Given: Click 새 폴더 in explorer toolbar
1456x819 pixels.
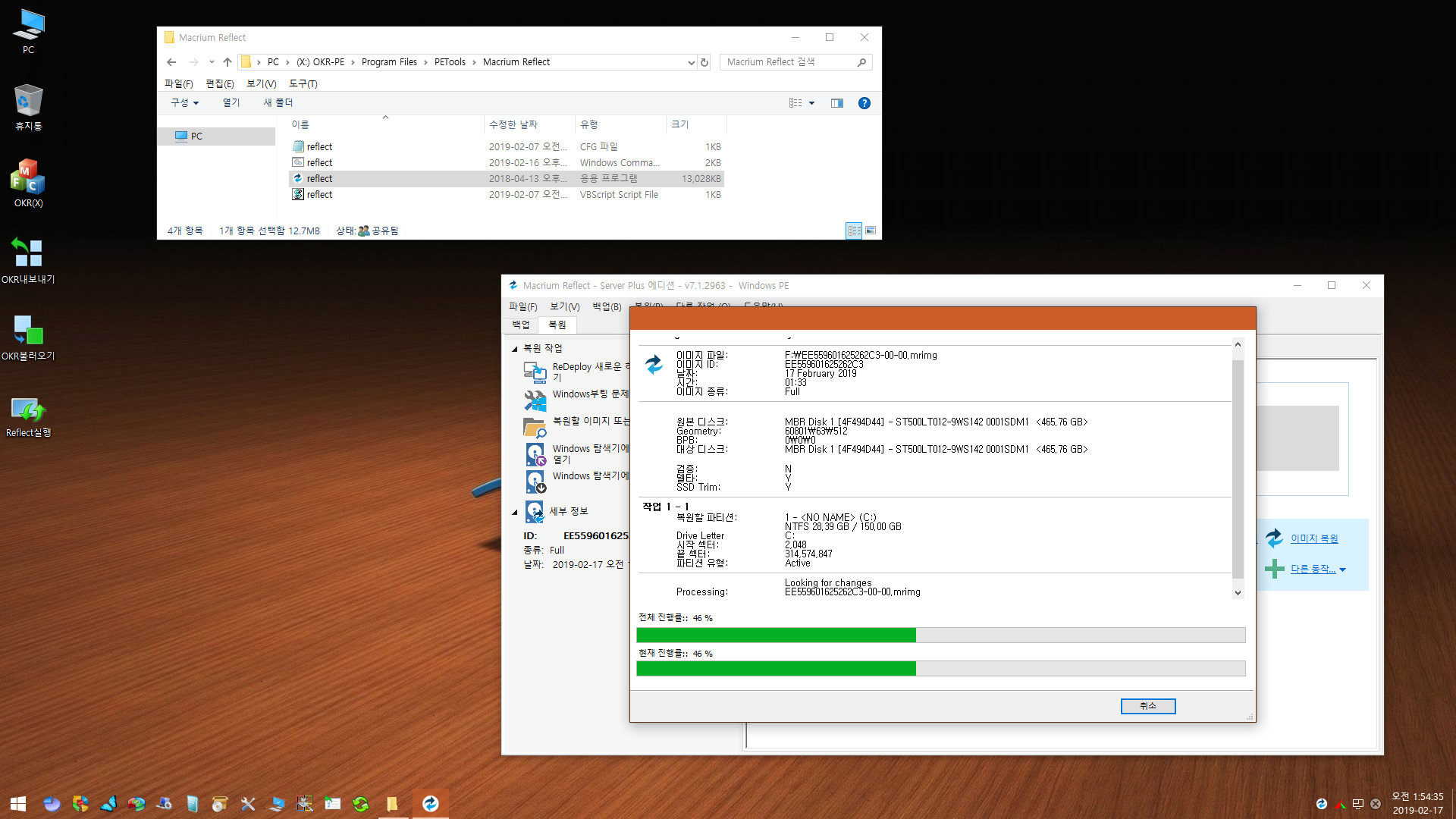Looking at the screenshot, I should [x=278, y=103].
